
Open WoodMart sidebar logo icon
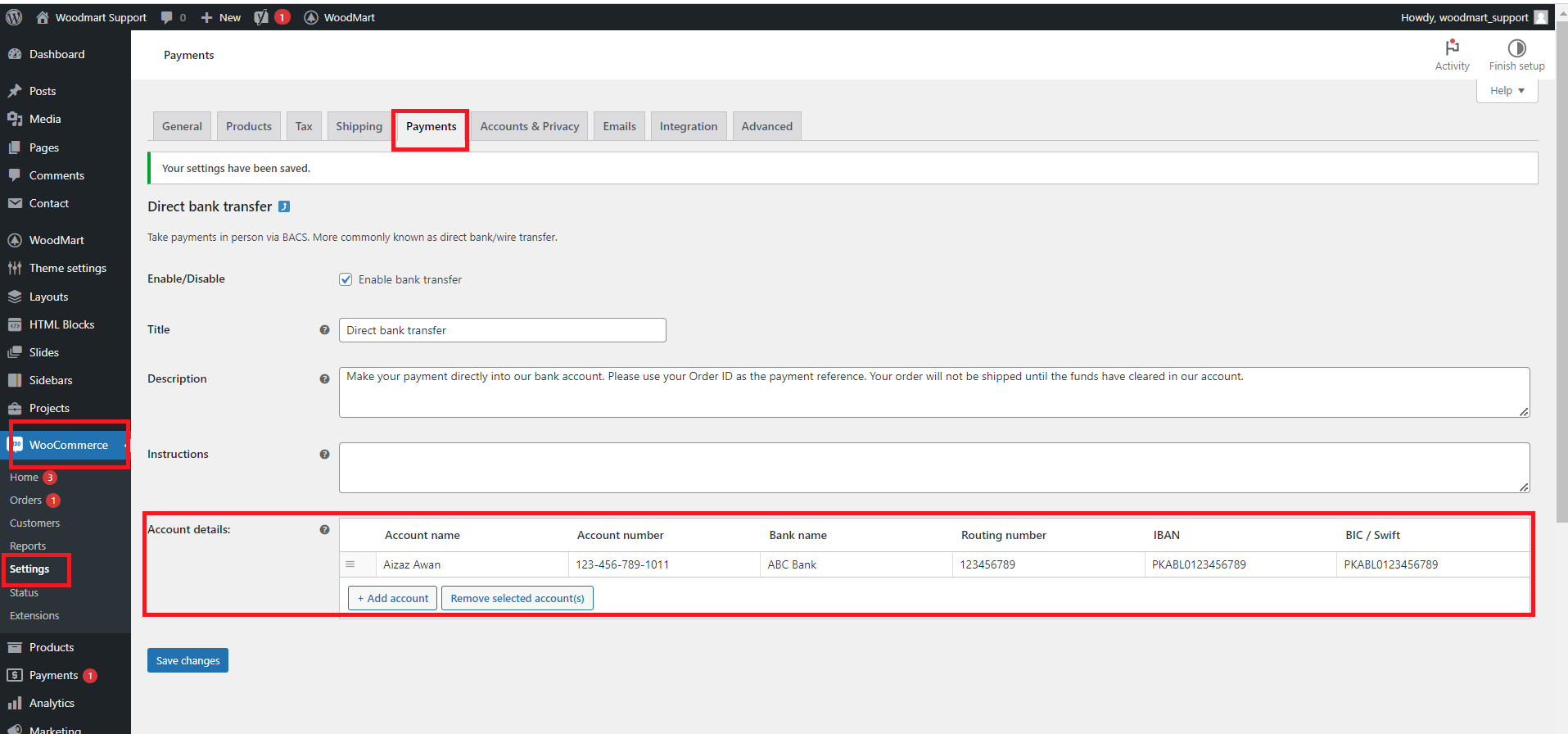15,240
